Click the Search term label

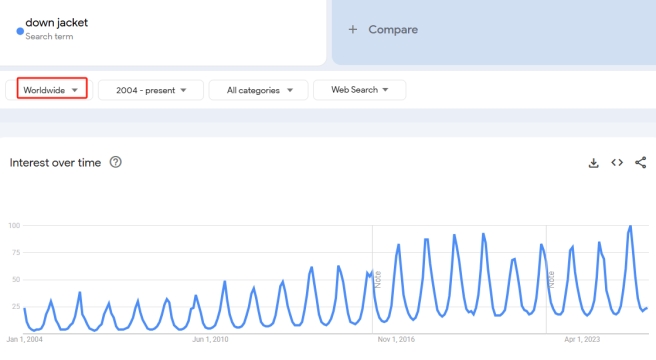tap(49, 36)
